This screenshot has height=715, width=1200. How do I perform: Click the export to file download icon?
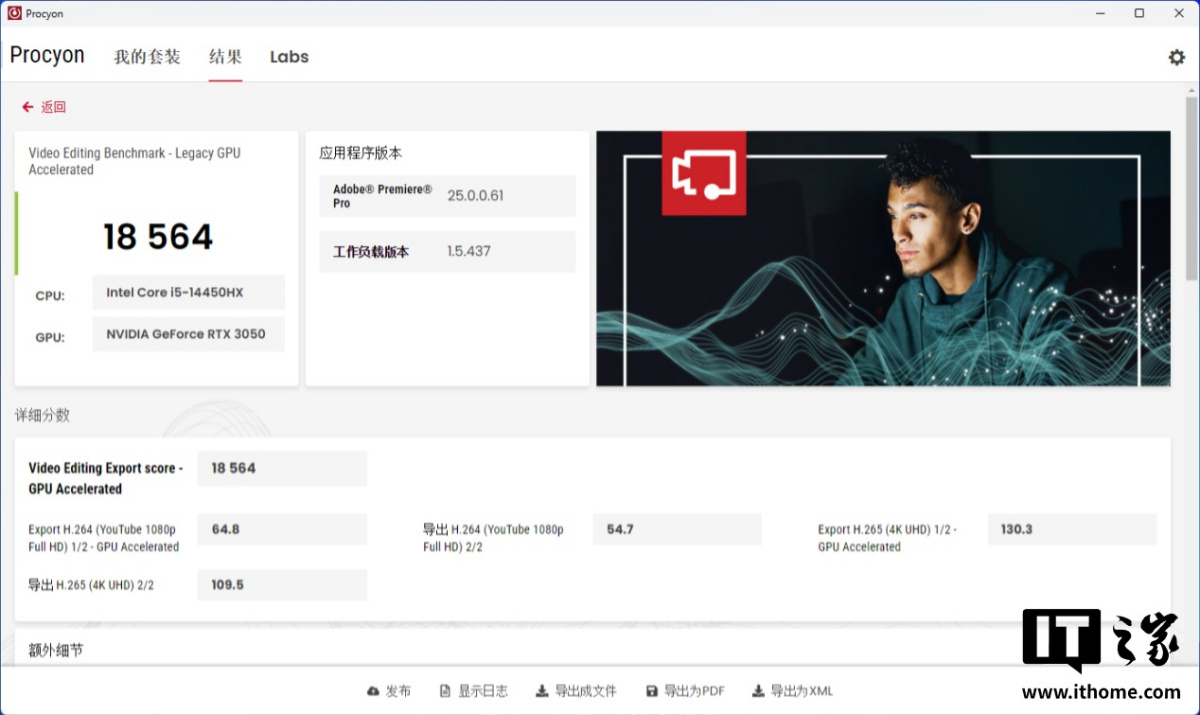click(542, 691)
